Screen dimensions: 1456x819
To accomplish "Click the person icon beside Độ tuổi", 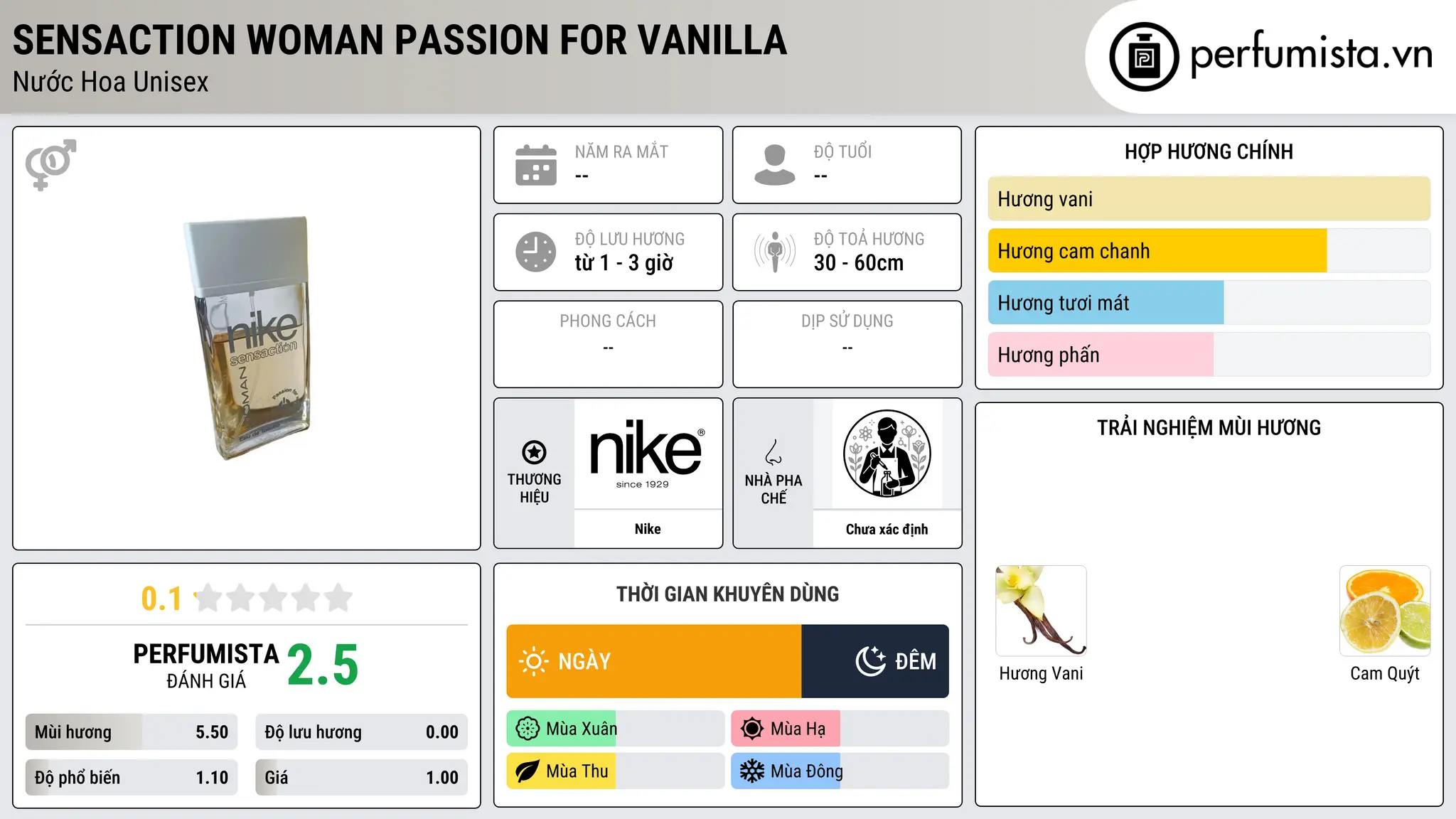I will click(x=774, y=165).
